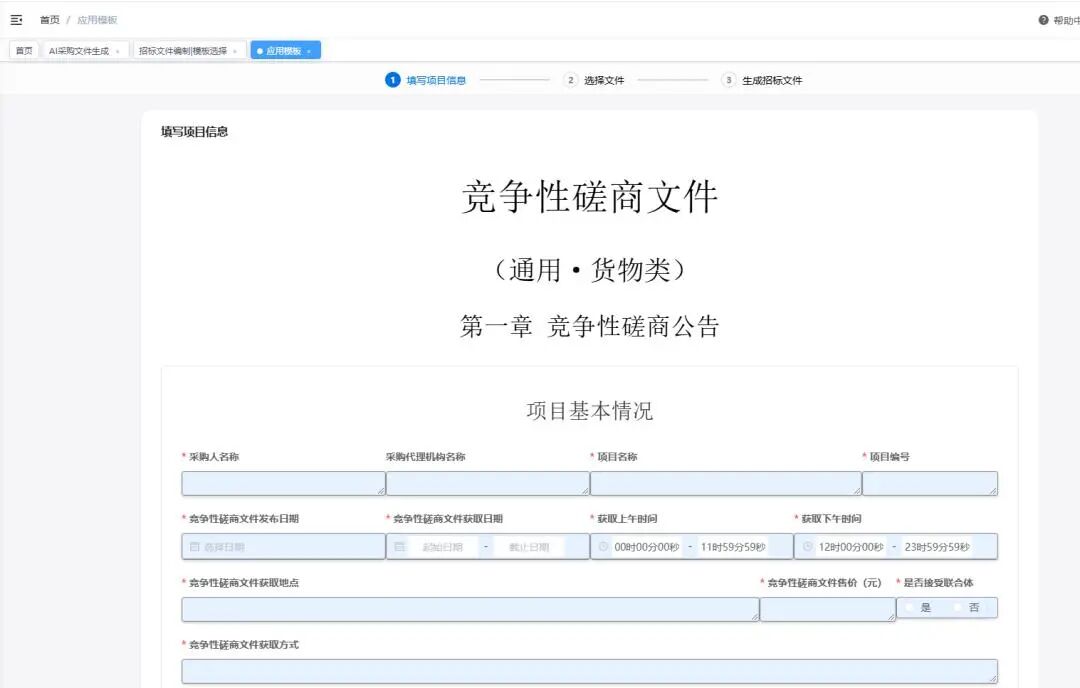
Task: Open the 竞争性磋商文件发布日期 date picker
Action: point(284,547)
